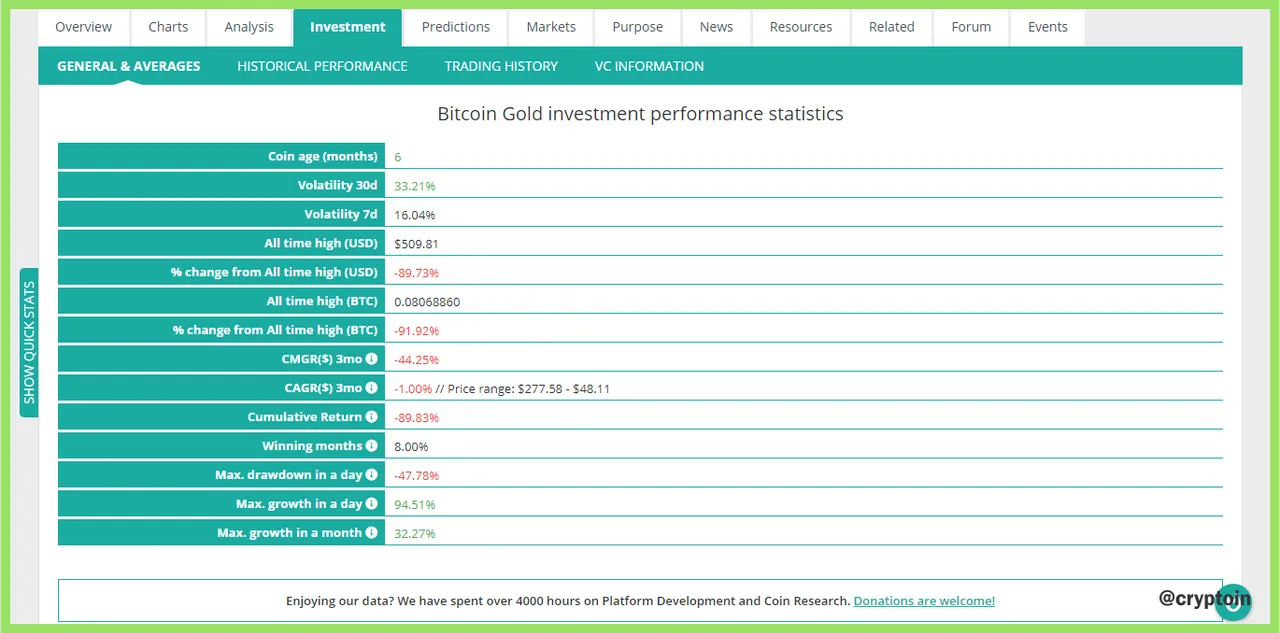This screenshot has width=1280, height=633.
Task: Click the Max. growth in a day value 94.51%
Action: tap(415, 505)
